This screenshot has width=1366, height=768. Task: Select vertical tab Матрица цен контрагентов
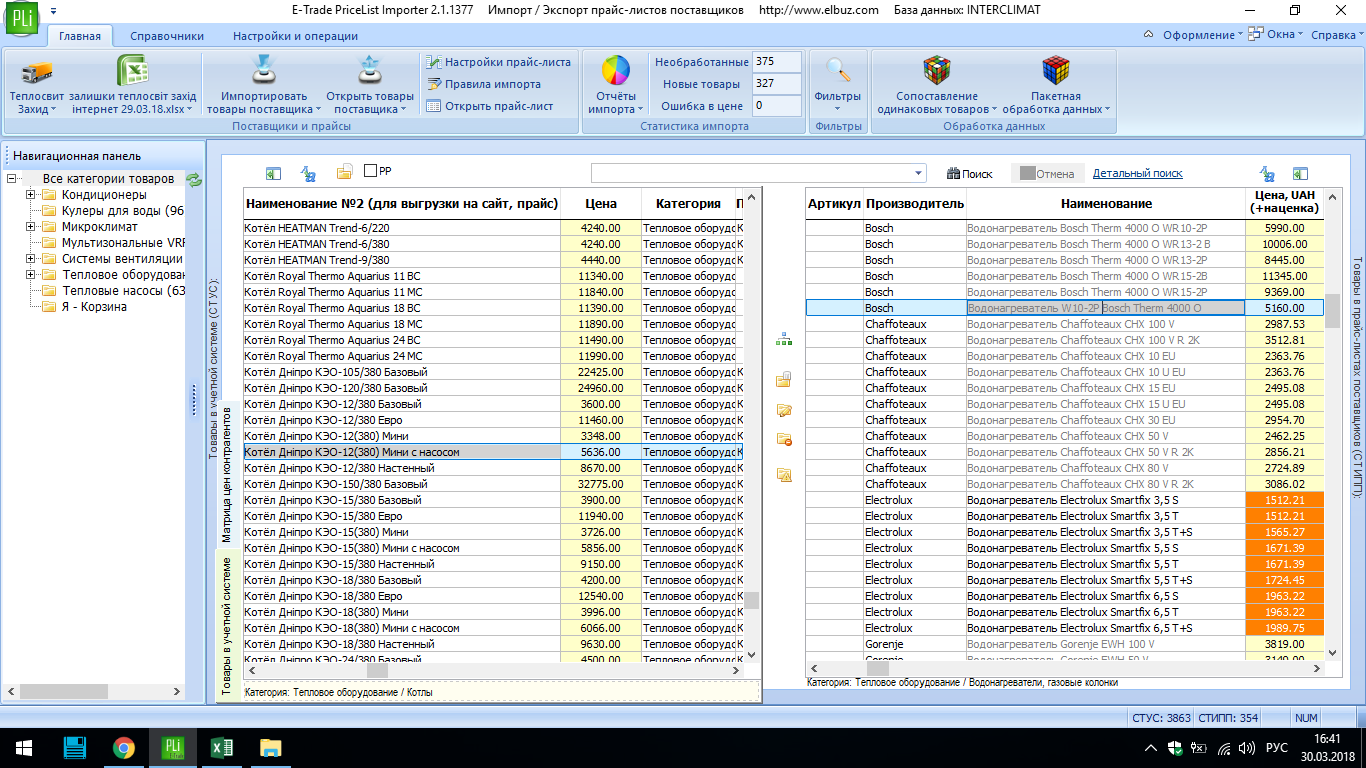pyautogui.click(x=227, y=475)
